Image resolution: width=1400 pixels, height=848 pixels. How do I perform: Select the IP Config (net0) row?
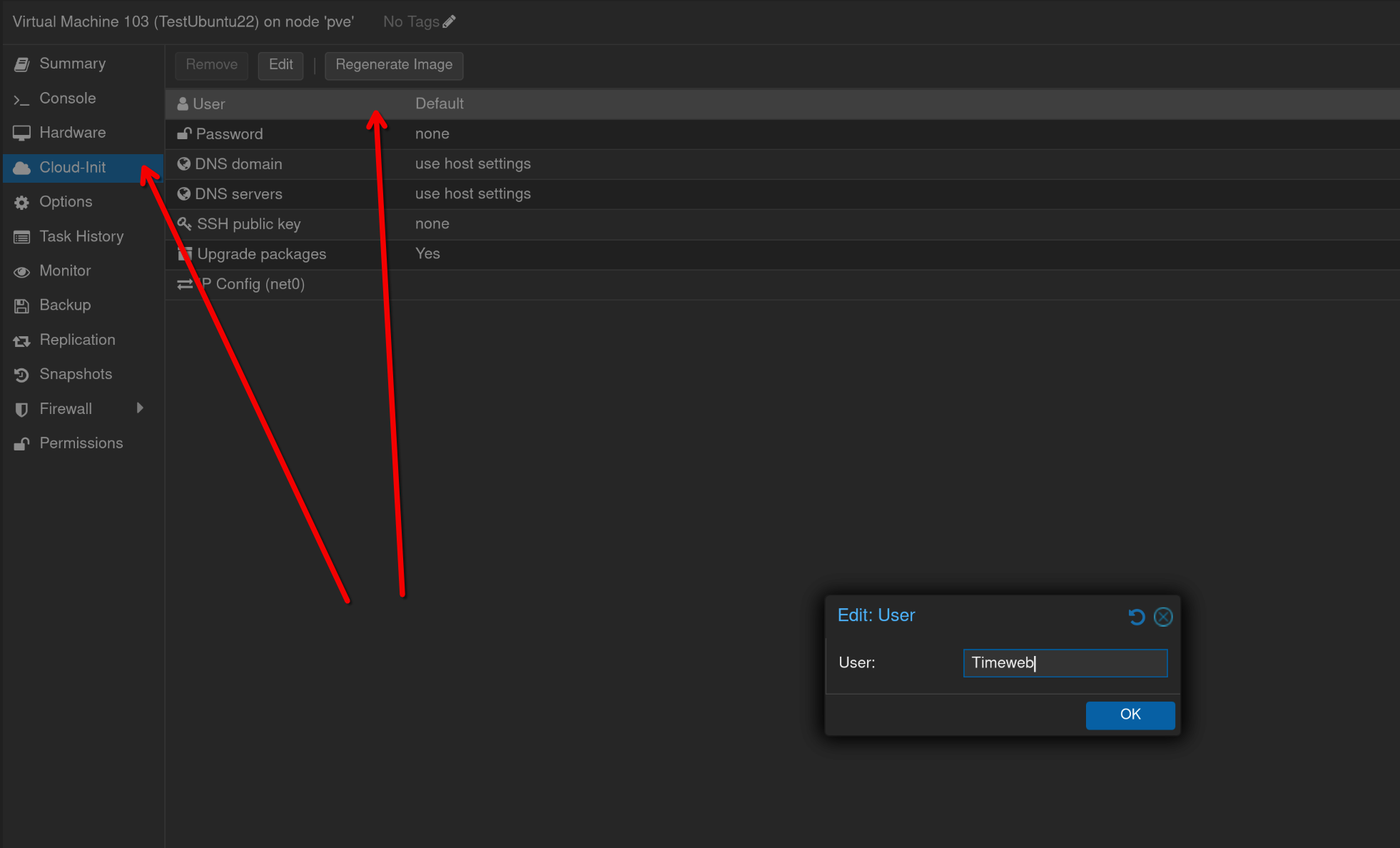coord(782,284)
